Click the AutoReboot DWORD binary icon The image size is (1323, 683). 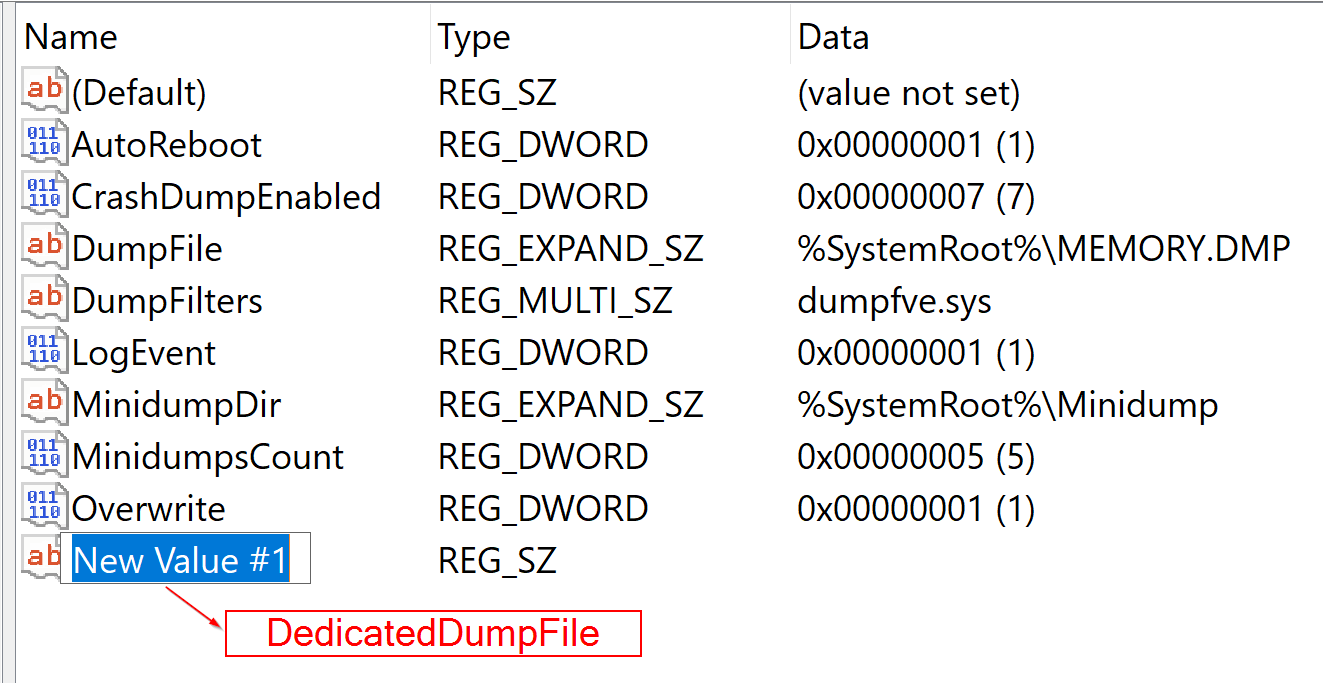pos(45,144)
